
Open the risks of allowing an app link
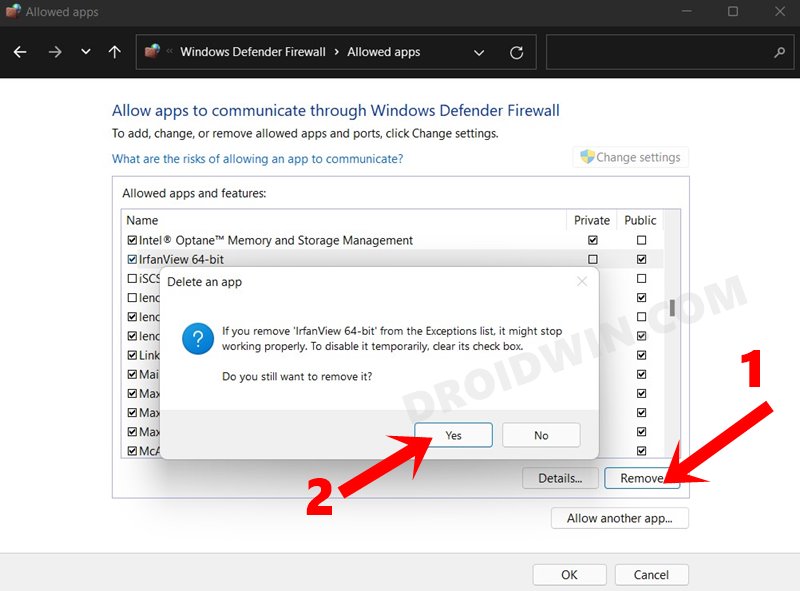[257, 159]
